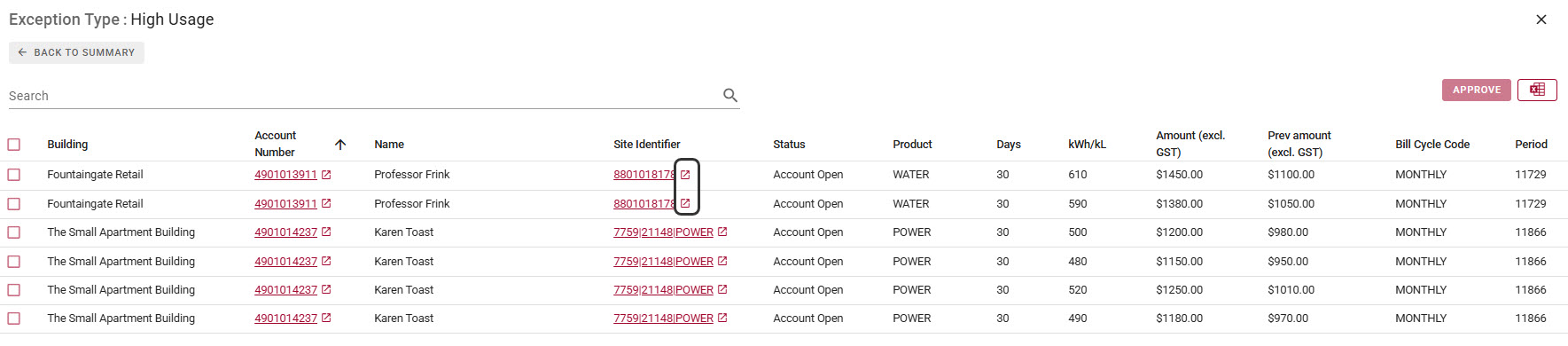
Task: Select the Fountaingate Retail row with 610 kWh
Action: (x=14, y=175)
